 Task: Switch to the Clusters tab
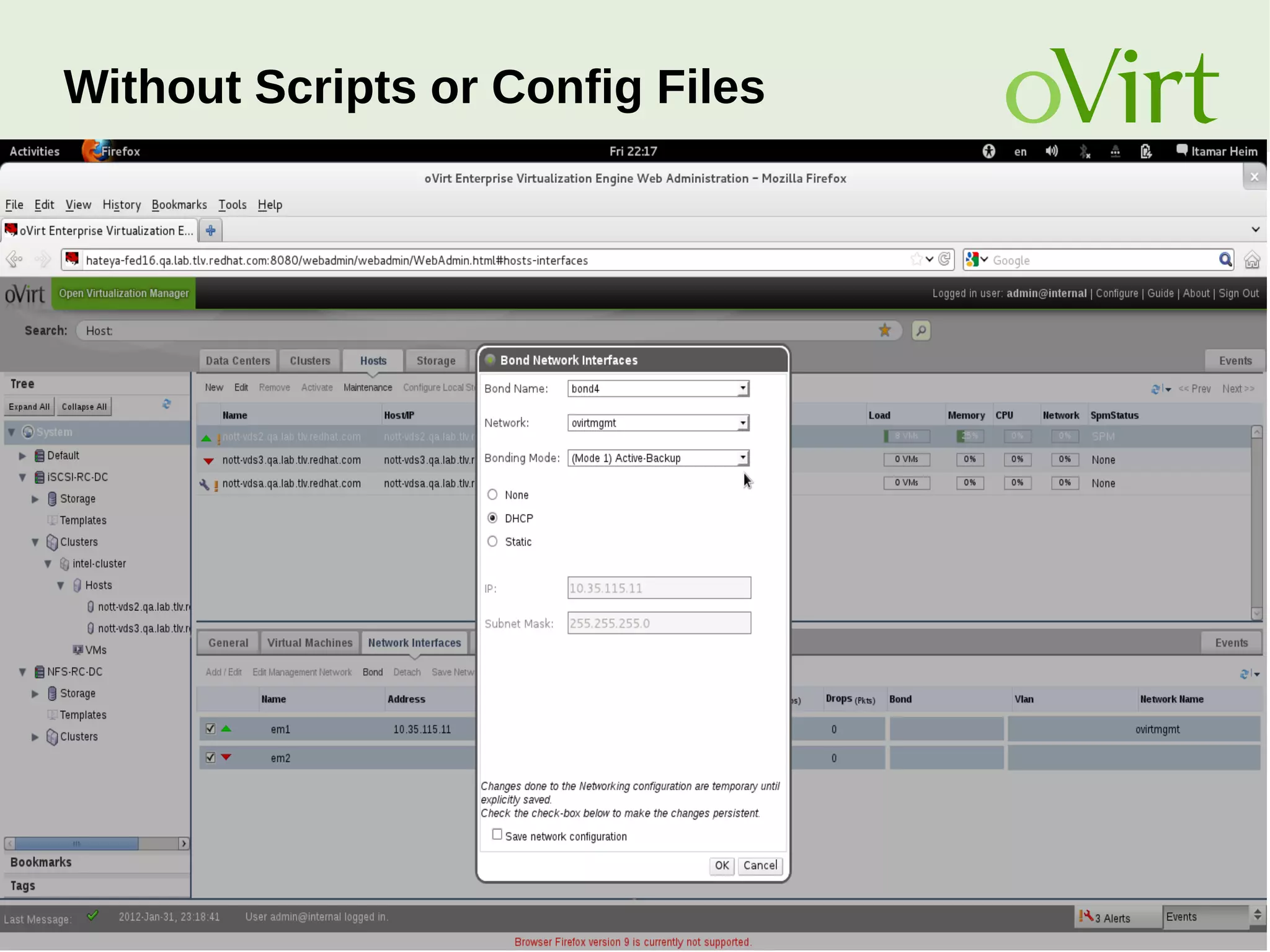310,361
